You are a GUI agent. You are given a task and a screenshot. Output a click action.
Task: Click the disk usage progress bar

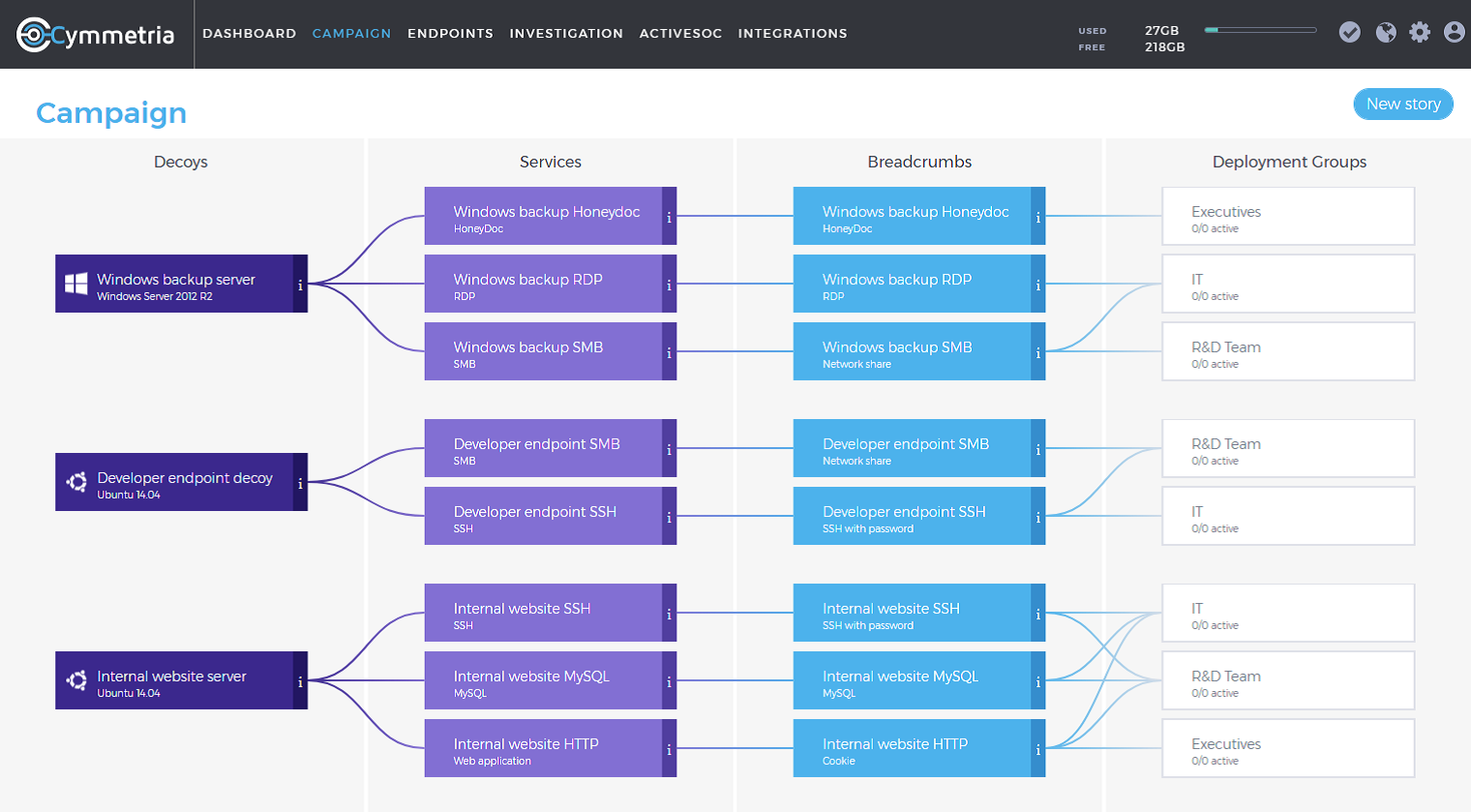tap(1260, 30)
